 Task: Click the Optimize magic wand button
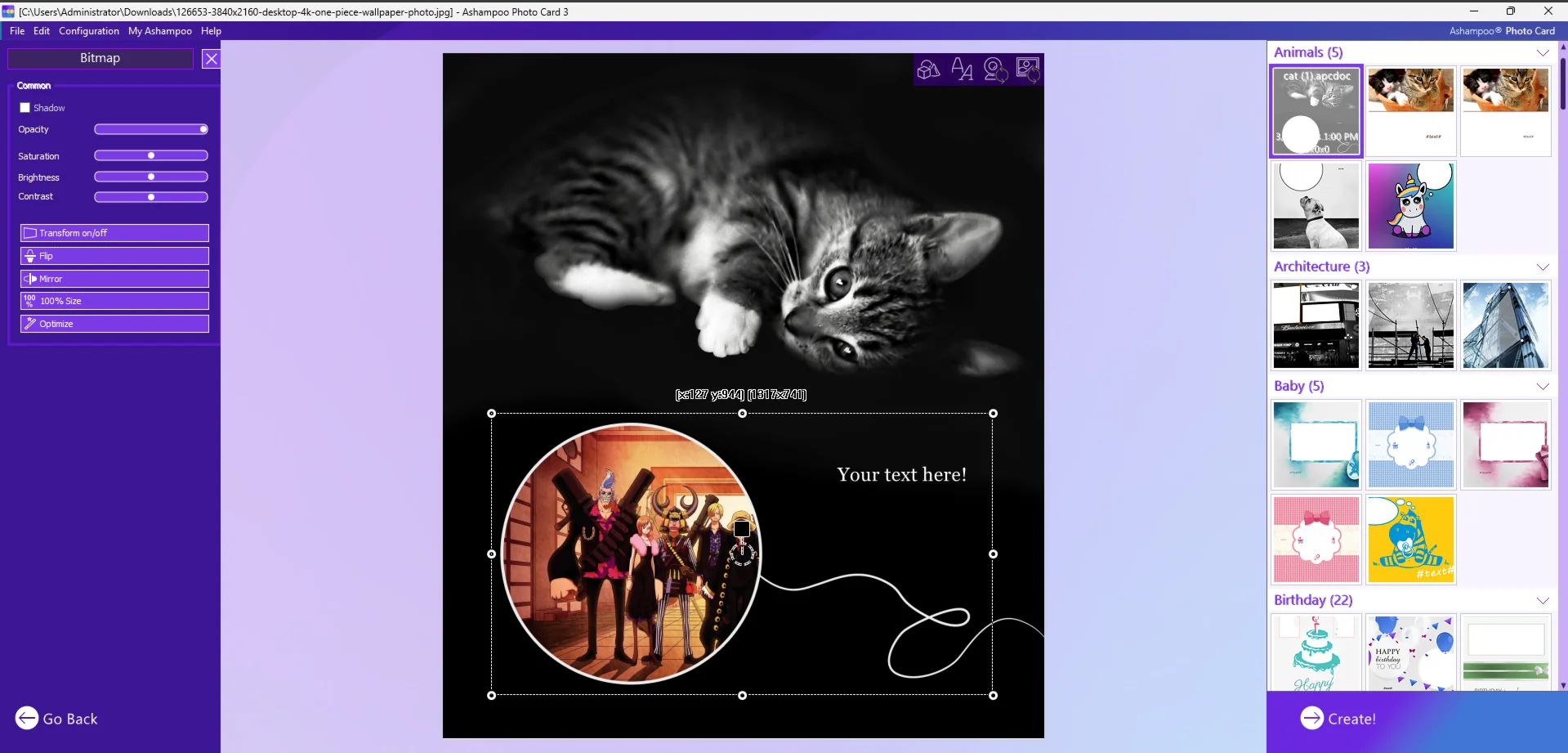click(114, 324)
